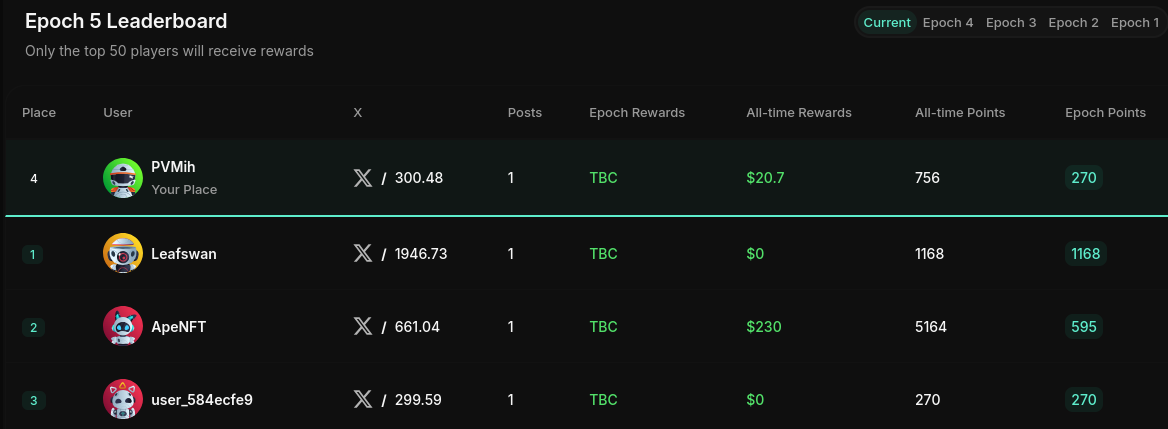Click Leafswan's yellow robot avatar

123,254
